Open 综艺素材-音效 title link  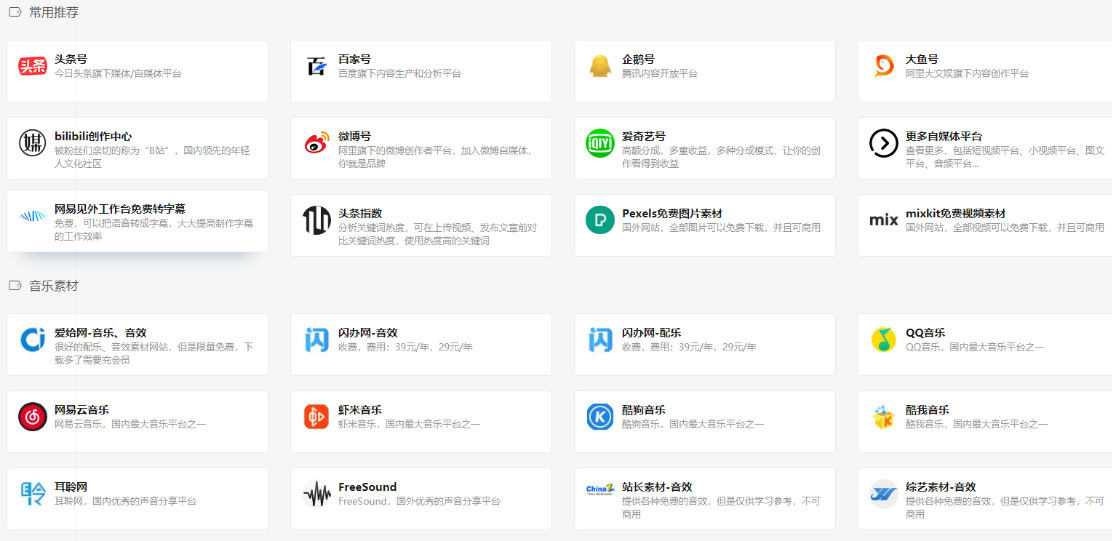[940, 487]
